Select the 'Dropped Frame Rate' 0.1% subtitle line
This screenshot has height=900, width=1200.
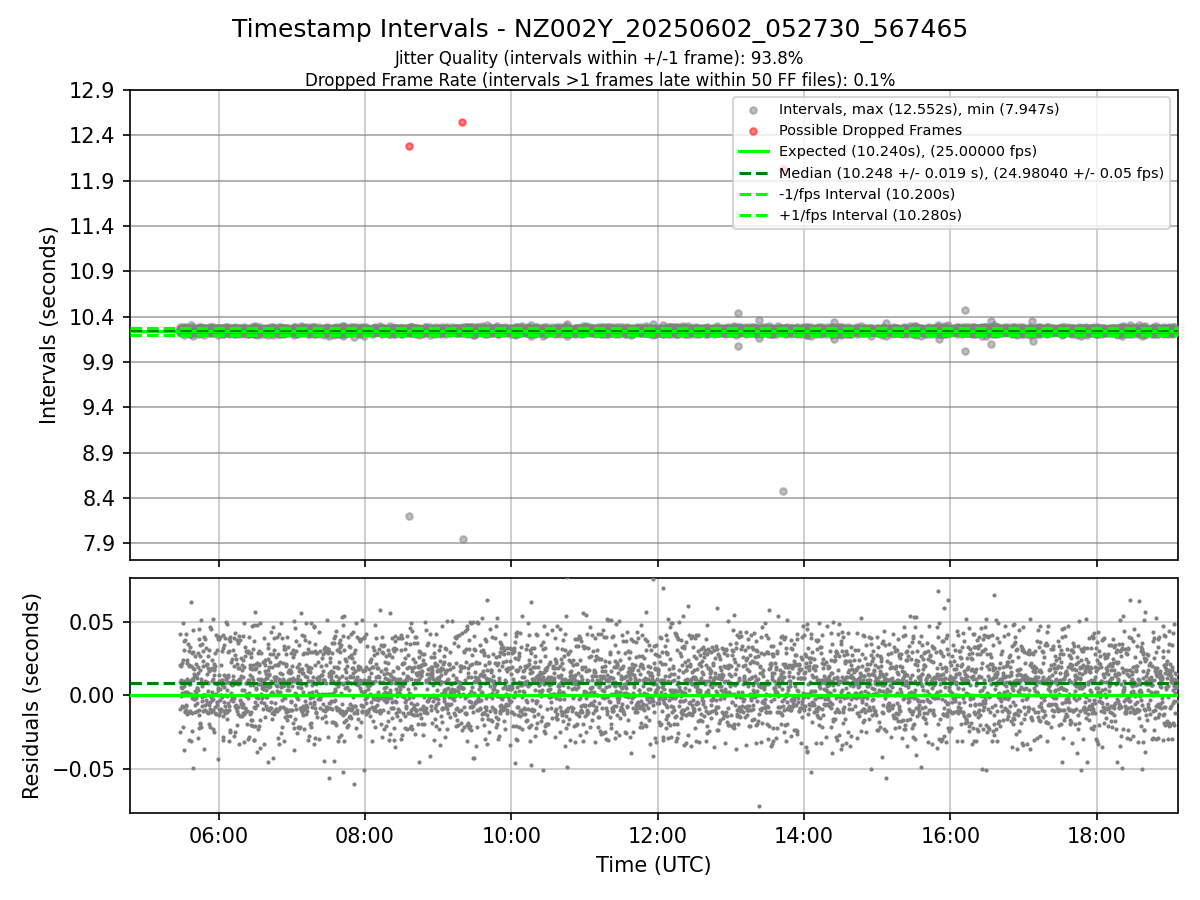(x=600, y=80)
